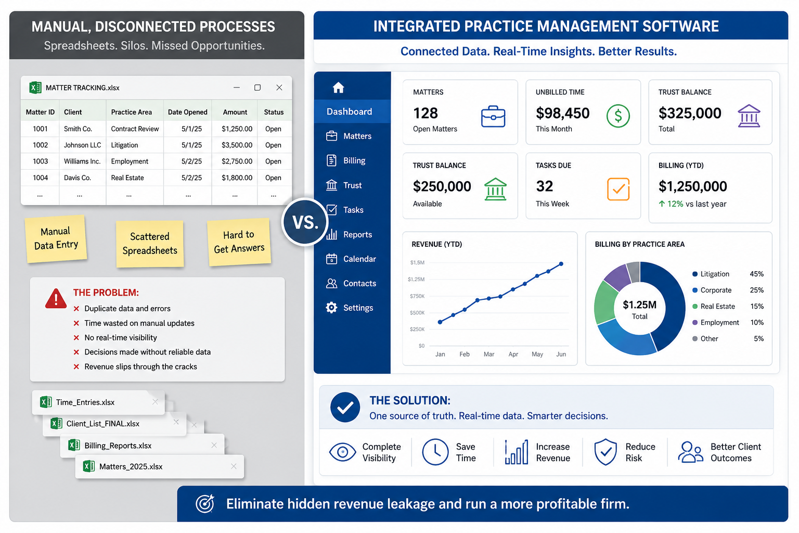
Task: Click the Trust bank sidebar icon
Action: (x=331, y=185)
